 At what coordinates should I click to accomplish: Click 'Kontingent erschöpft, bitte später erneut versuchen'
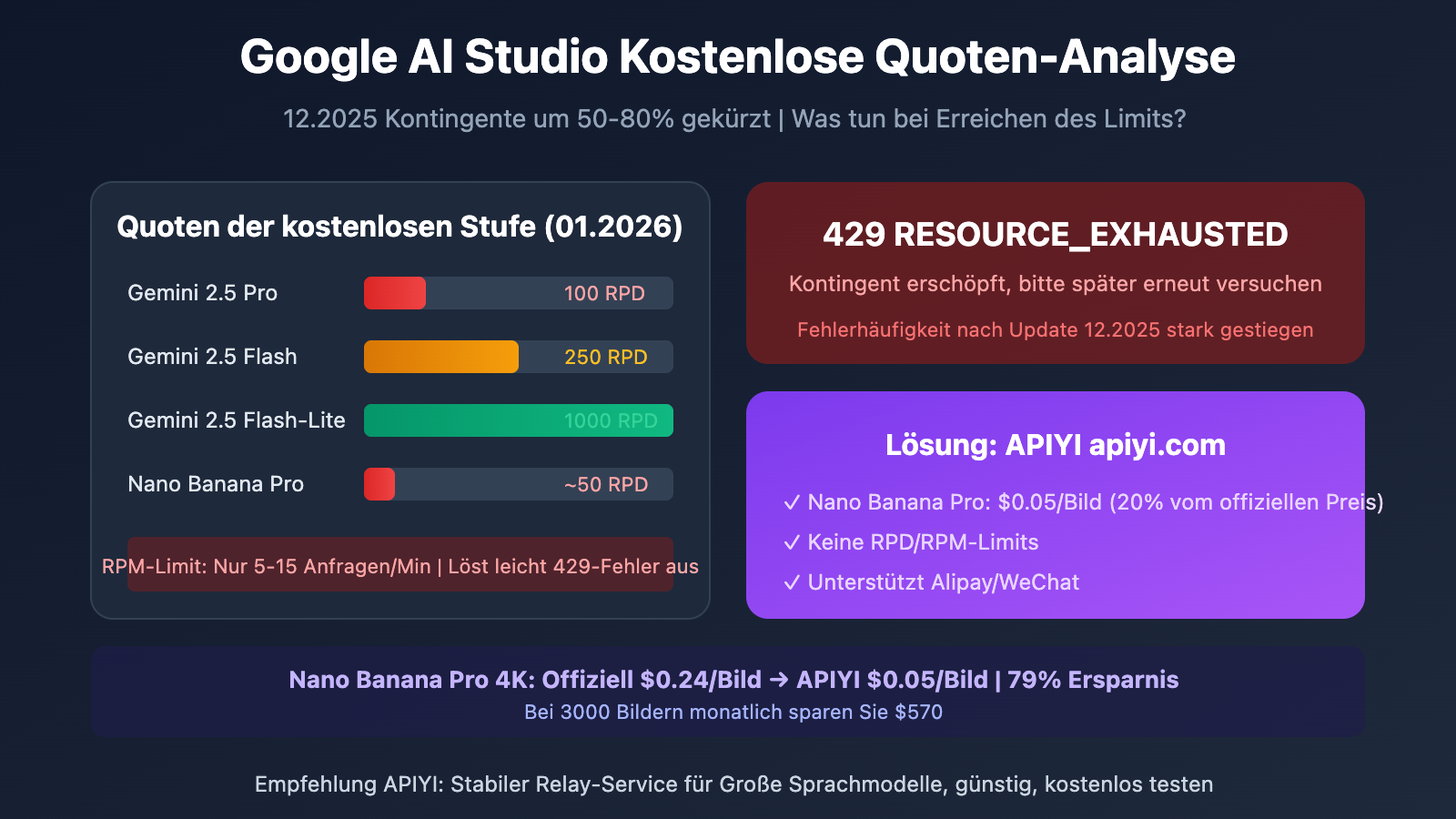click(x=1056, y=284)
